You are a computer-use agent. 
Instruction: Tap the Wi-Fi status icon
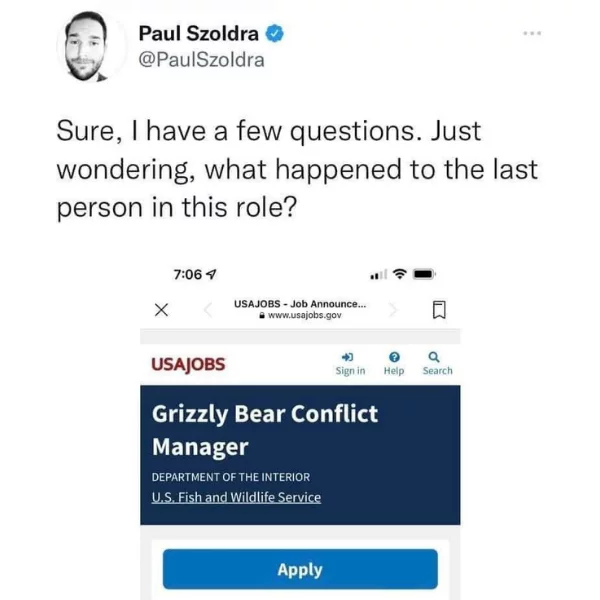tap(399, 274)
